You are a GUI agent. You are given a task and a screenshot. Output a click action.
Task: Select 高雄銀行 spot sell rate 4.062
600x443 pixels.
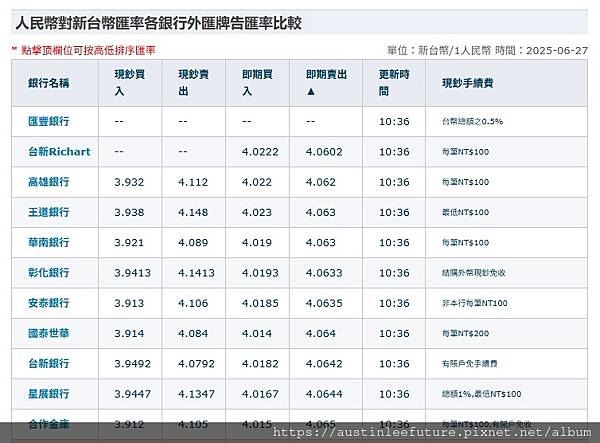[x=321, y=182]
